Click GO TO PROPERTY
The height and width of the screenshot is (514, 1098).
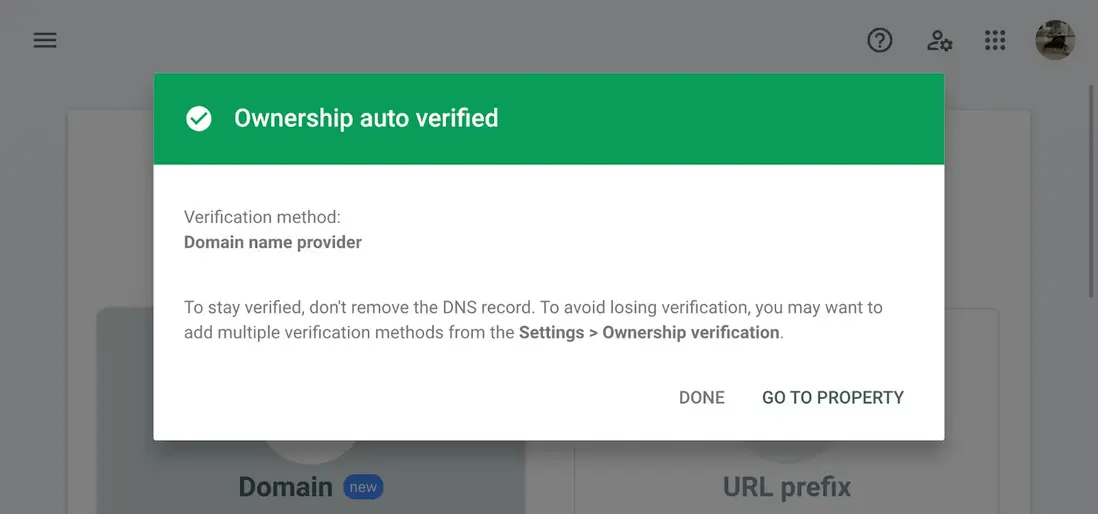click(x=832, y=397)
